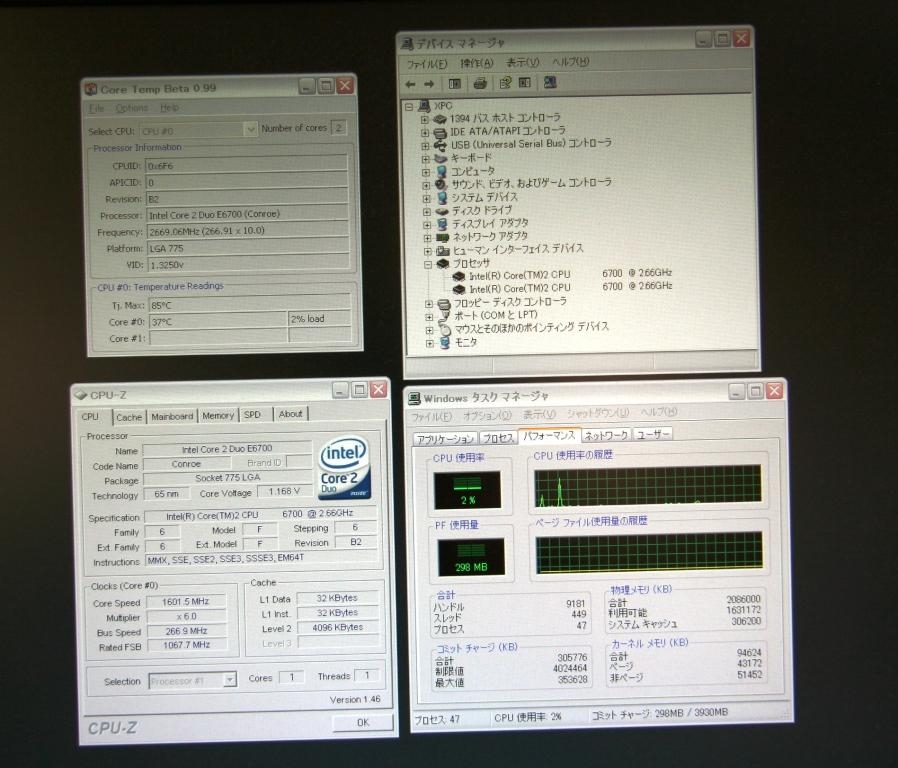The height and width of the screenshot is (768, 898).
Task: Open the Action menu in Device Manager
Action: click(x=476, y=63)
